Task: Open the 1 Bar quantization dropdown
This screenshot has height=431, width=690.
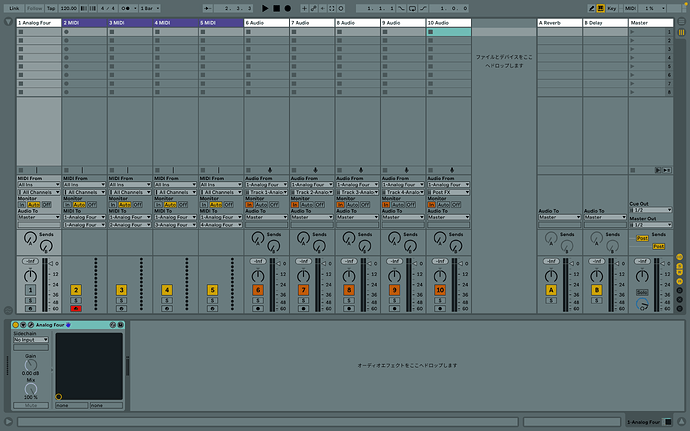Action: pos(148,7)
